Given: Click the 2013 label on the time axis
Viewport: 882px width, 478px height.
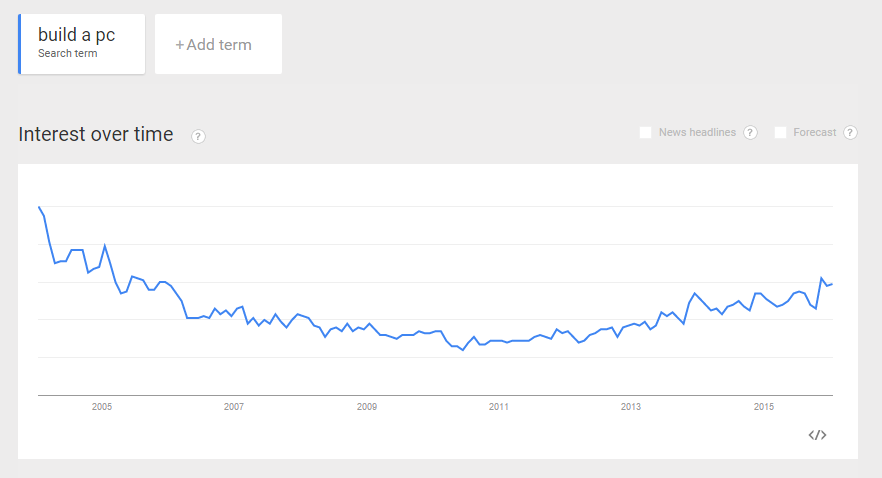Looking at the screenshot, I should (631, 407).
